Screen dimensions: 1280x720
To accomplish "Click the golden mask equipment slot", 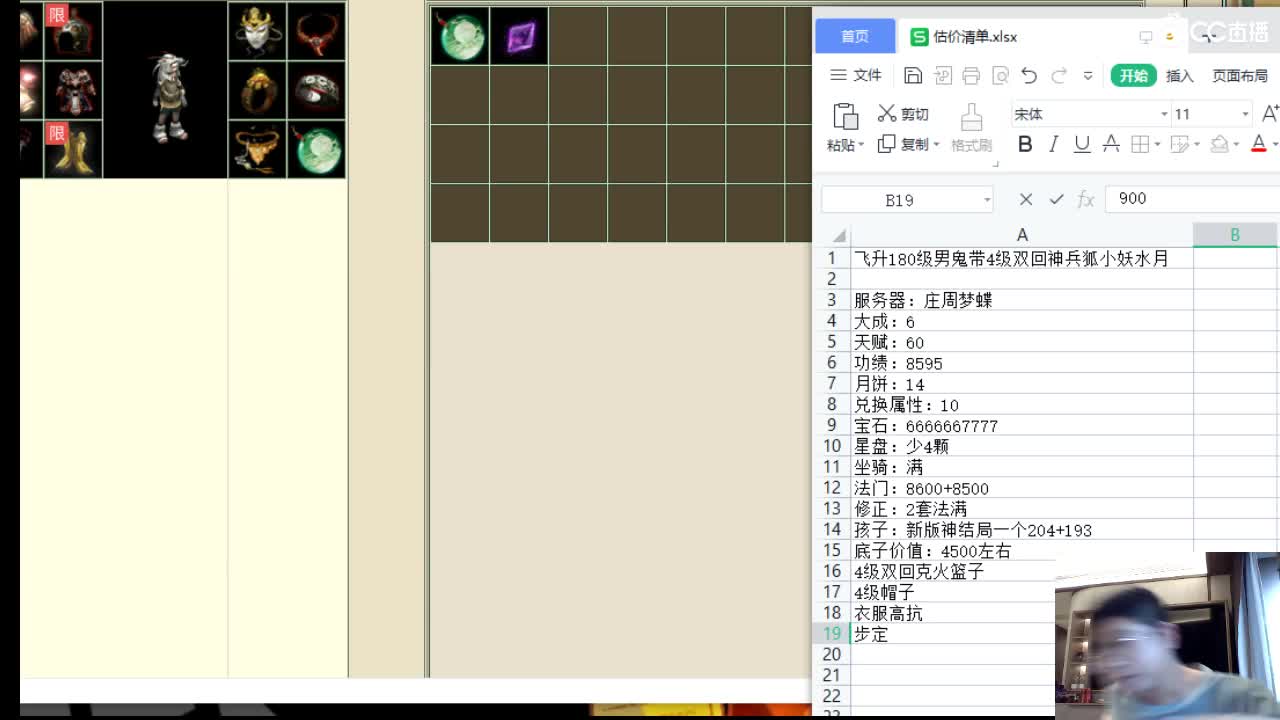I will pyautogui.click(x=257, y=31).
